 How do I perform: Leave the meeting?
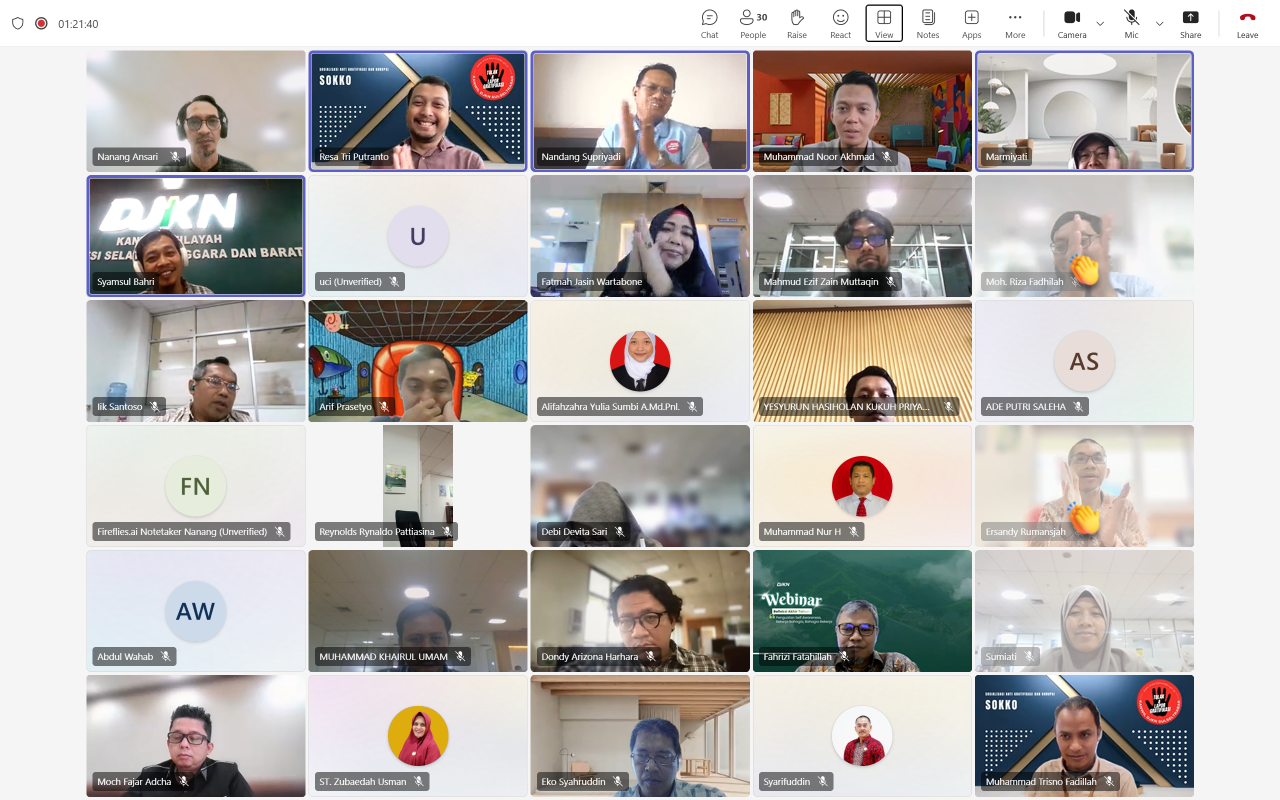(x=1247, y=23)
